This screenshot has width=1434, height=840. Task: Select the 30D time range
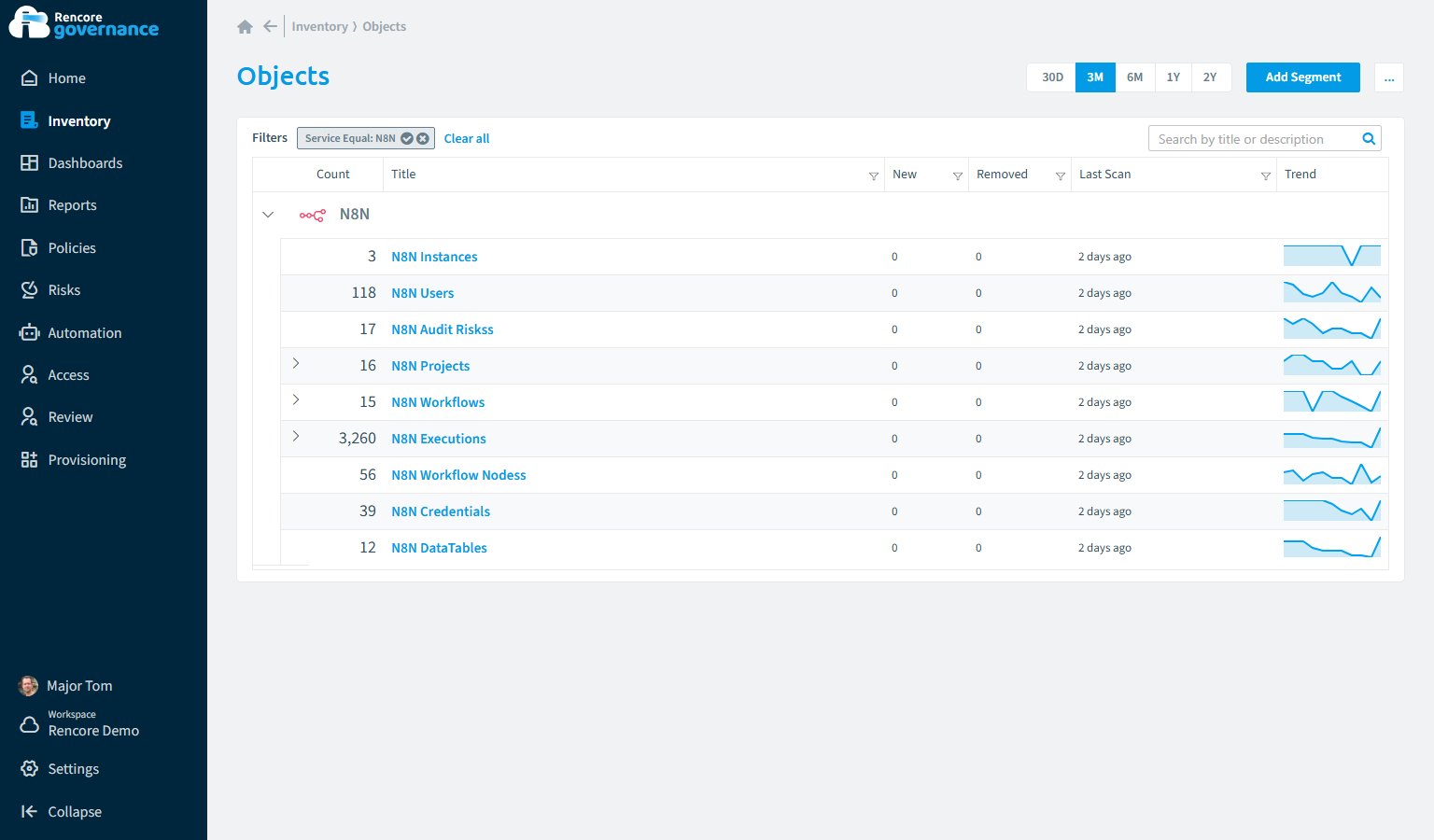[1052, 77]
